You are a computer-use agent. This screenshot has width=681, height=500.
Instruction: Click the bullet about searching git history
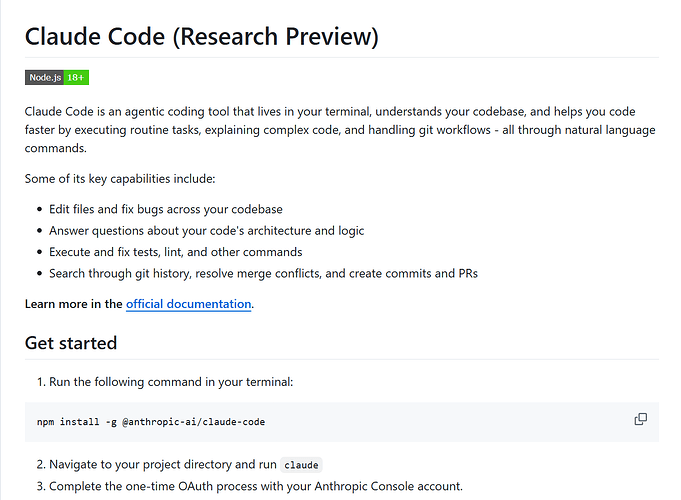click(x=263, y=273)
